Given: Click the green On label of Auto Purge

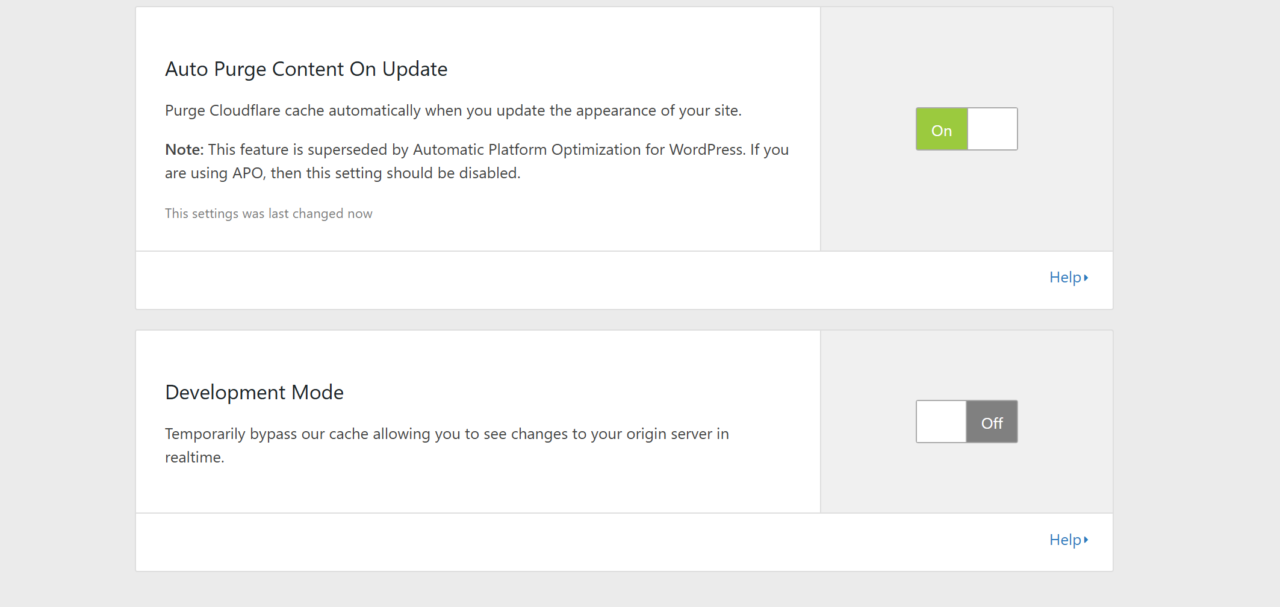Looking at the screenshot, I should (x=942, y=130).
